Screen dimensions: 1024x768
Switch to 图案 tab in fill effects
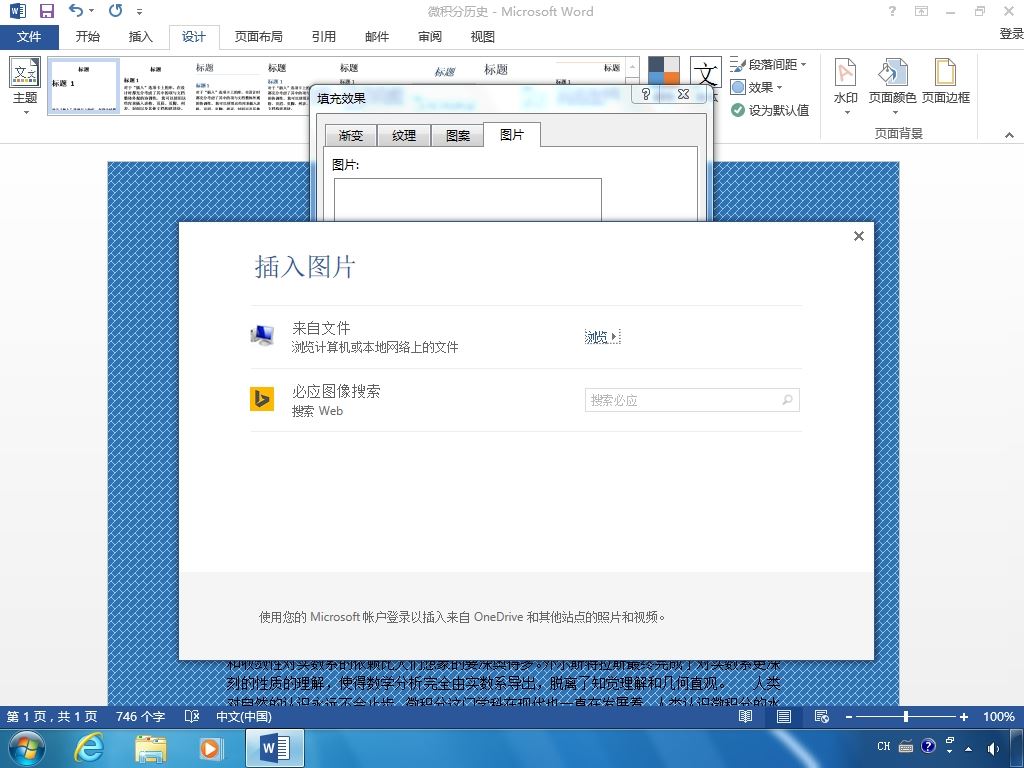pos(458,135)
